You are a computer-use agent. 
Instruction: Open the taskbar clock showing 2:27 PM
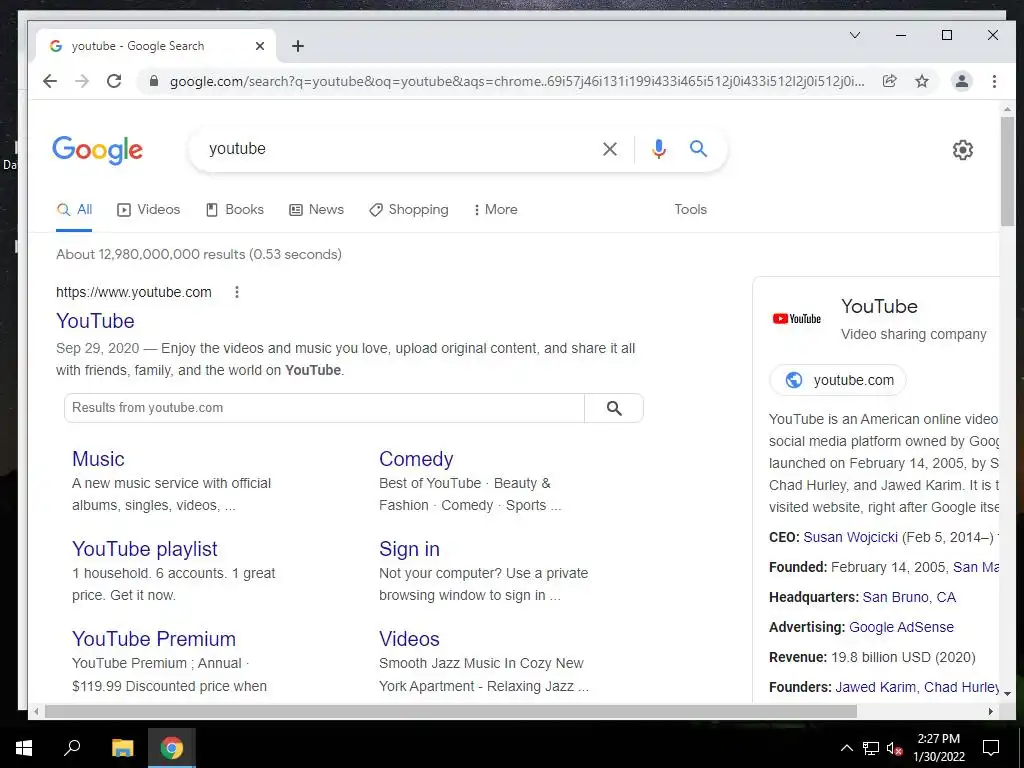click(939, 748)
